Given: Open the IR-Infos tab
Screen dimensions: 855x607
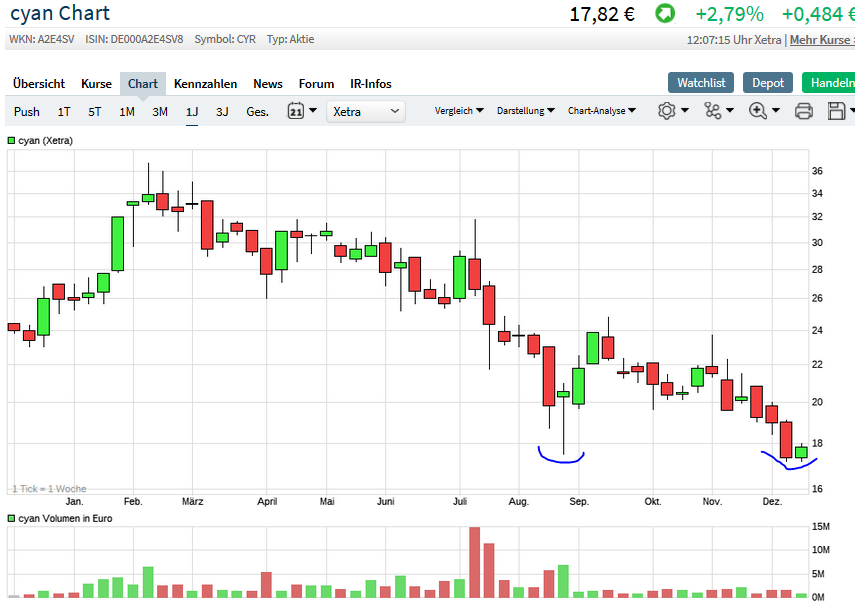Looking at the screenshot, I should tap(371, 84).
